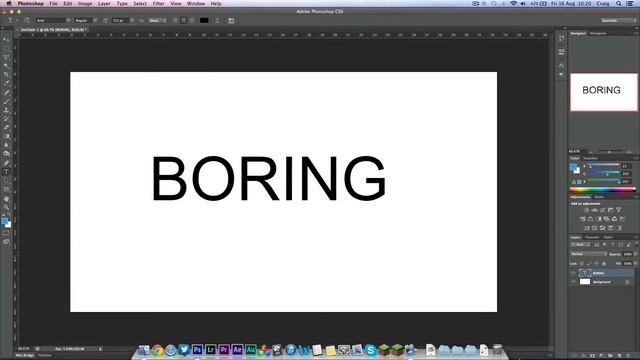640x360 pixels.
Task: Switch to the Swatches tab
Action: [x=590, y=158]
